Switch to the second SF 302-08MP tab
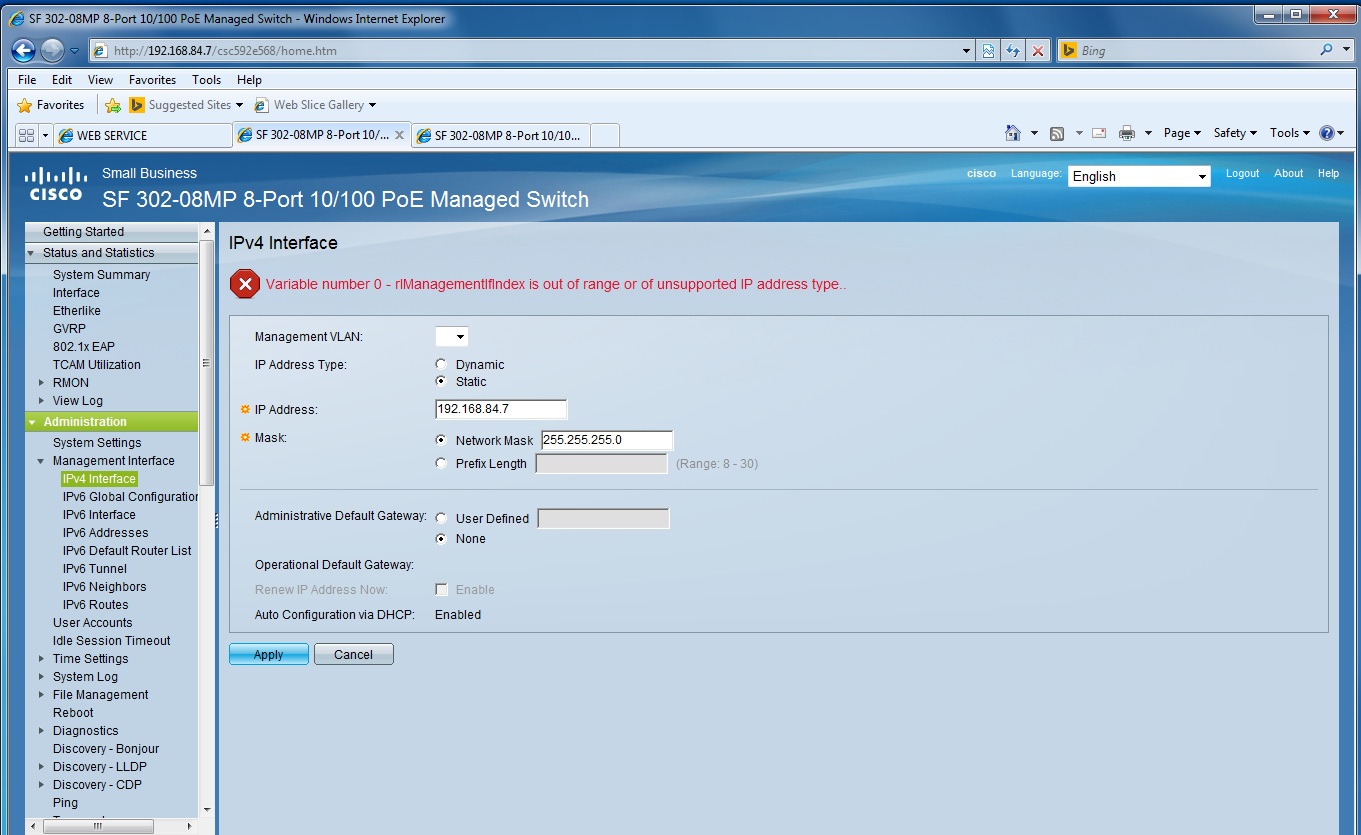The width and height of the screenshot is (1361, 835). pyautogui.click(x=501, y=135)
